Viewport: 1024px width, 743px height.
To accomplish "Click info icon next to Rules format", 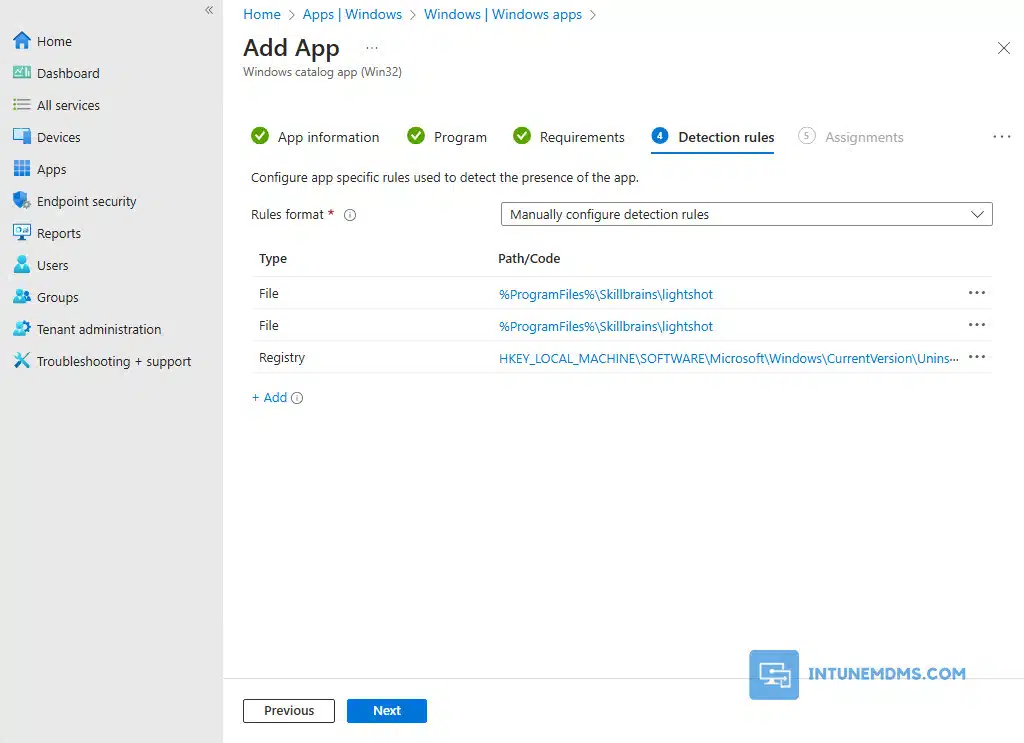I will click(x=350, y=215).
